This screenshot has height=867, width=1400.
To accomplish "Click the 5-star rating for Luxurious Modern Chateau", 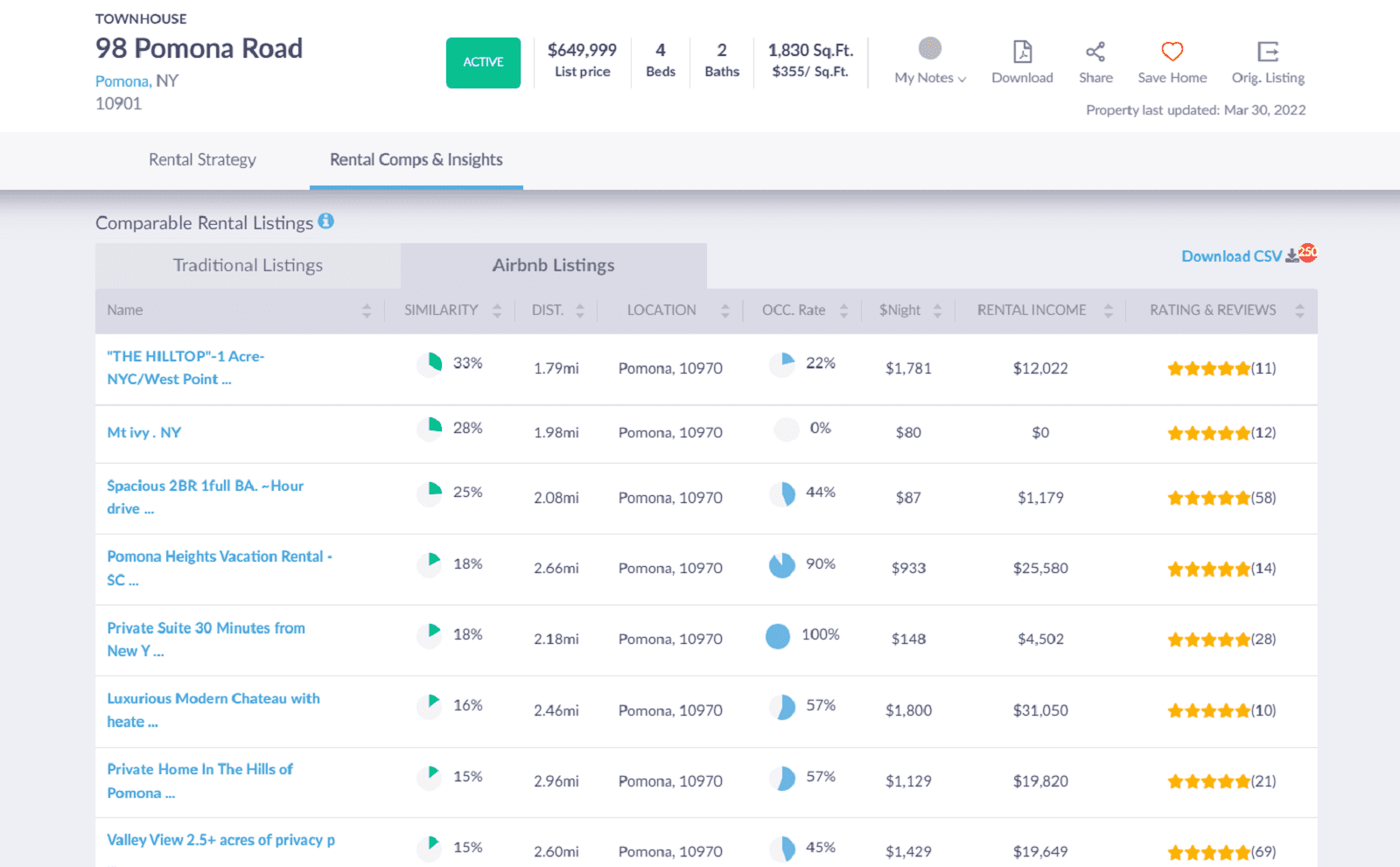I will pyautogui.click(x=1209, y=710).
